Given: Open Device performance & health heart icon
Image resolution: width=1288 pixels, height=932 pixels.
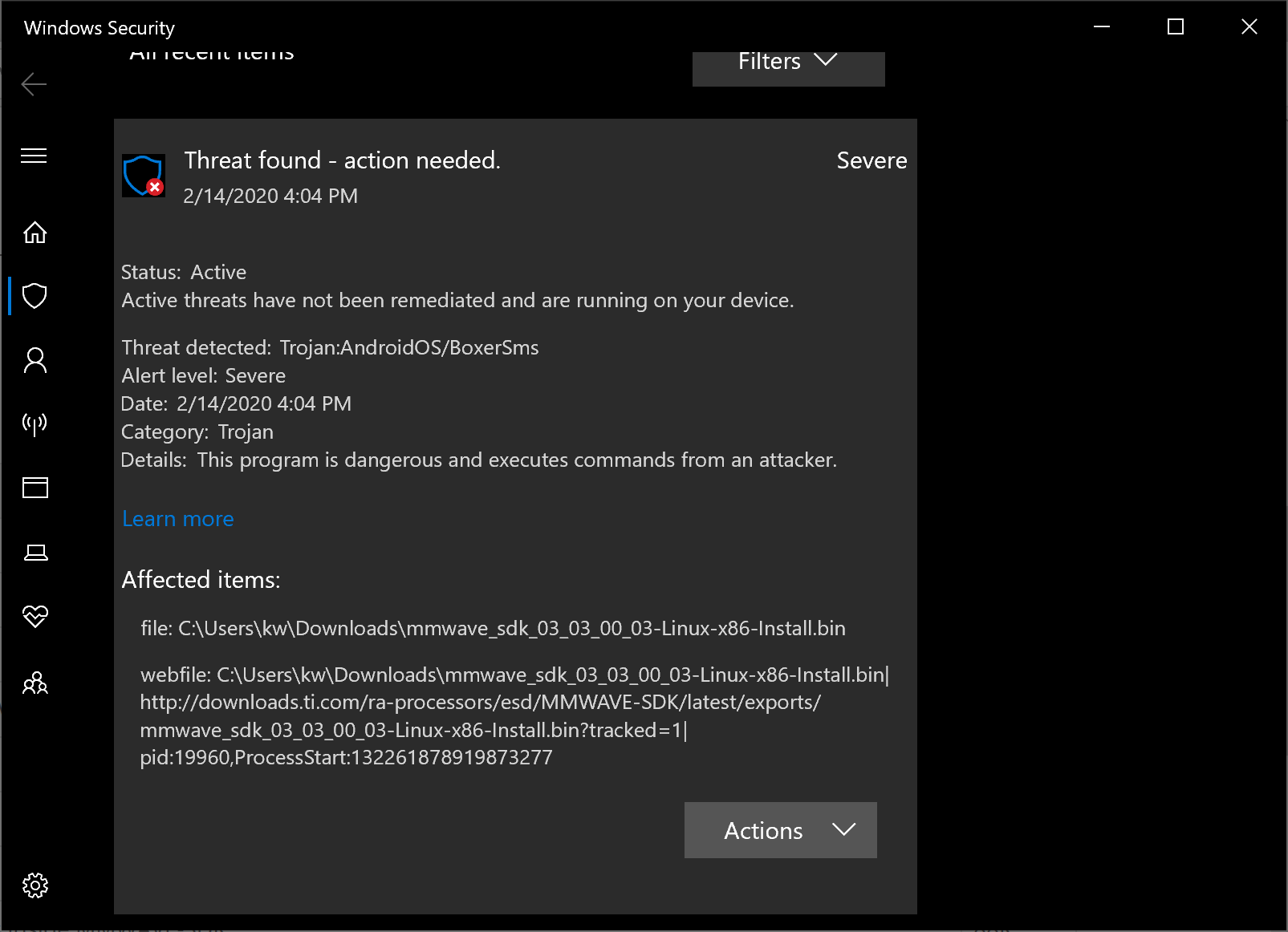Looking at the screenshot, I should pyautogui.click(x=35, y=616).
